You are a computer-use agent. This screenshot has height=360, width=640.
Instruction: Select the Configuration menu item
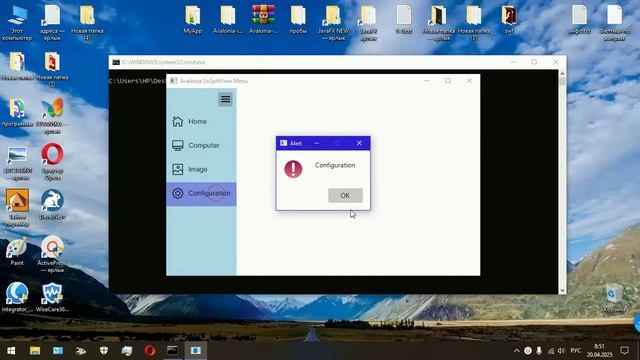pyautogui.click(x=201, y=193)
